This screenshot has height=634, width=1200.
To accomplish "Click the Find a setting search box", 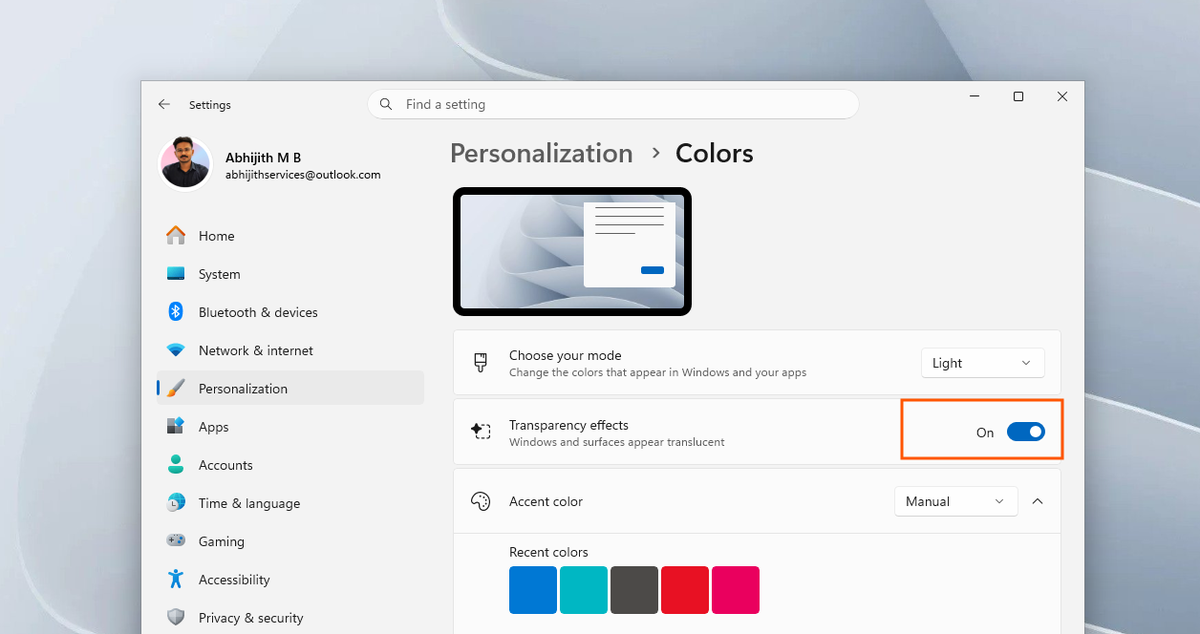I will [613, 104].
